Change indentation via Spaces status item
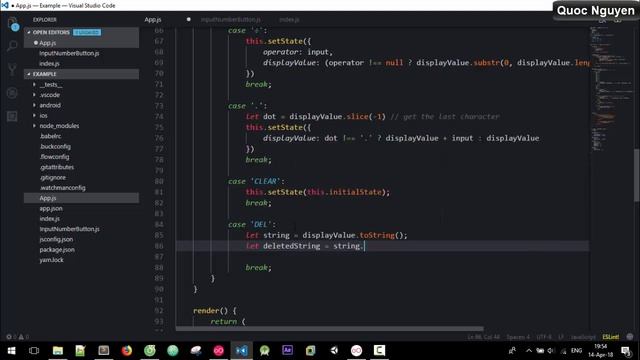The height and width of the screenshot is (360, 640). tap(518, 337)
